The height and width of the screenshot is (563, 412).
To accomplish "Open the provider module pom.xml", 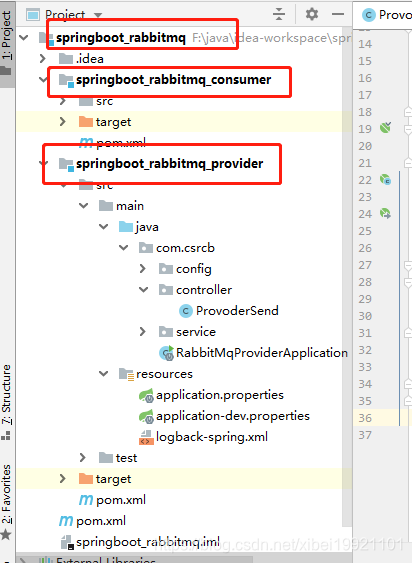I will click(121, 500).
